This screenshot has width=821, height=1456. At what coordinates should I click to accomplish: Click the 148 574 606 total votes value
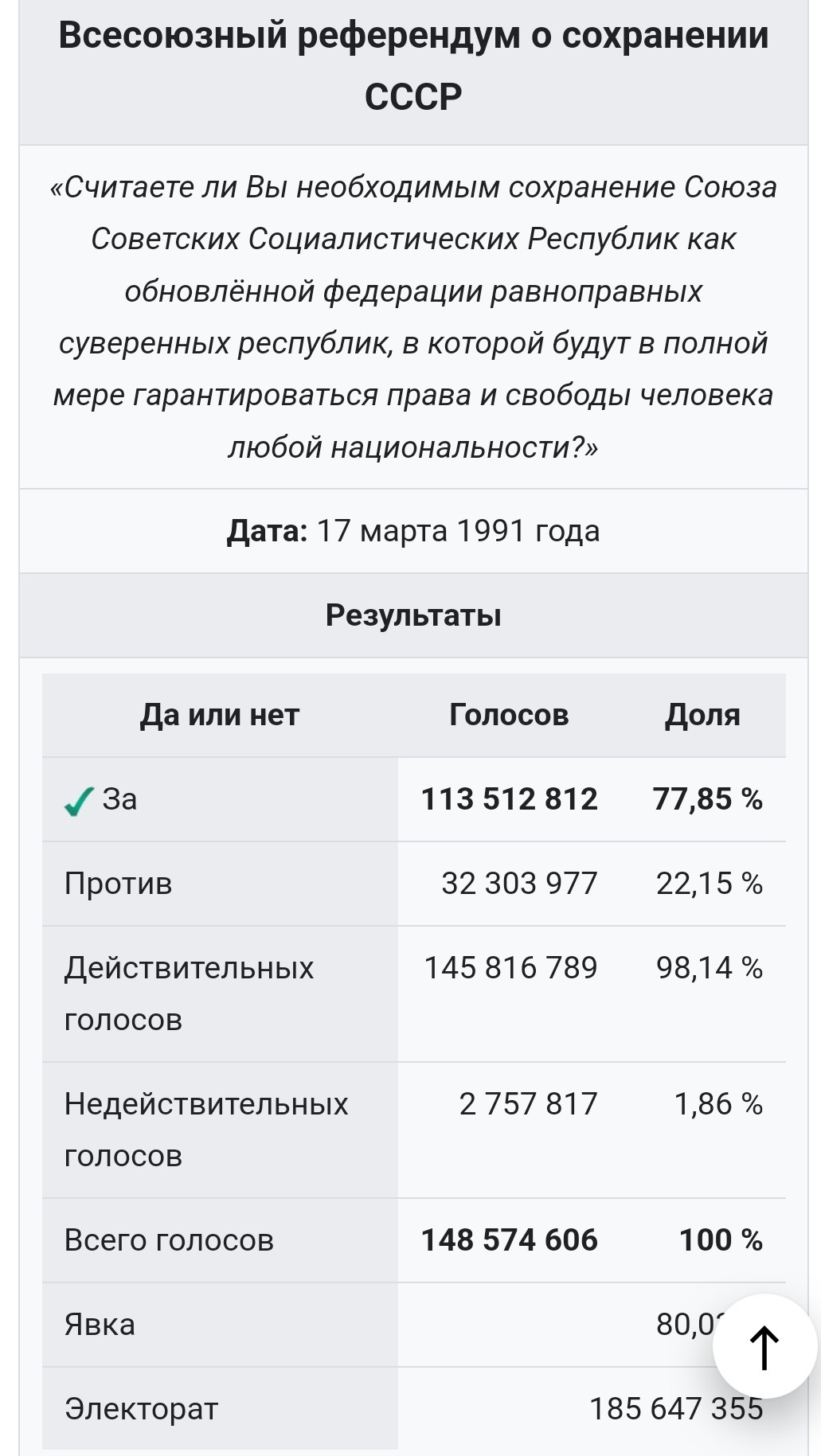pos(510,1240)
